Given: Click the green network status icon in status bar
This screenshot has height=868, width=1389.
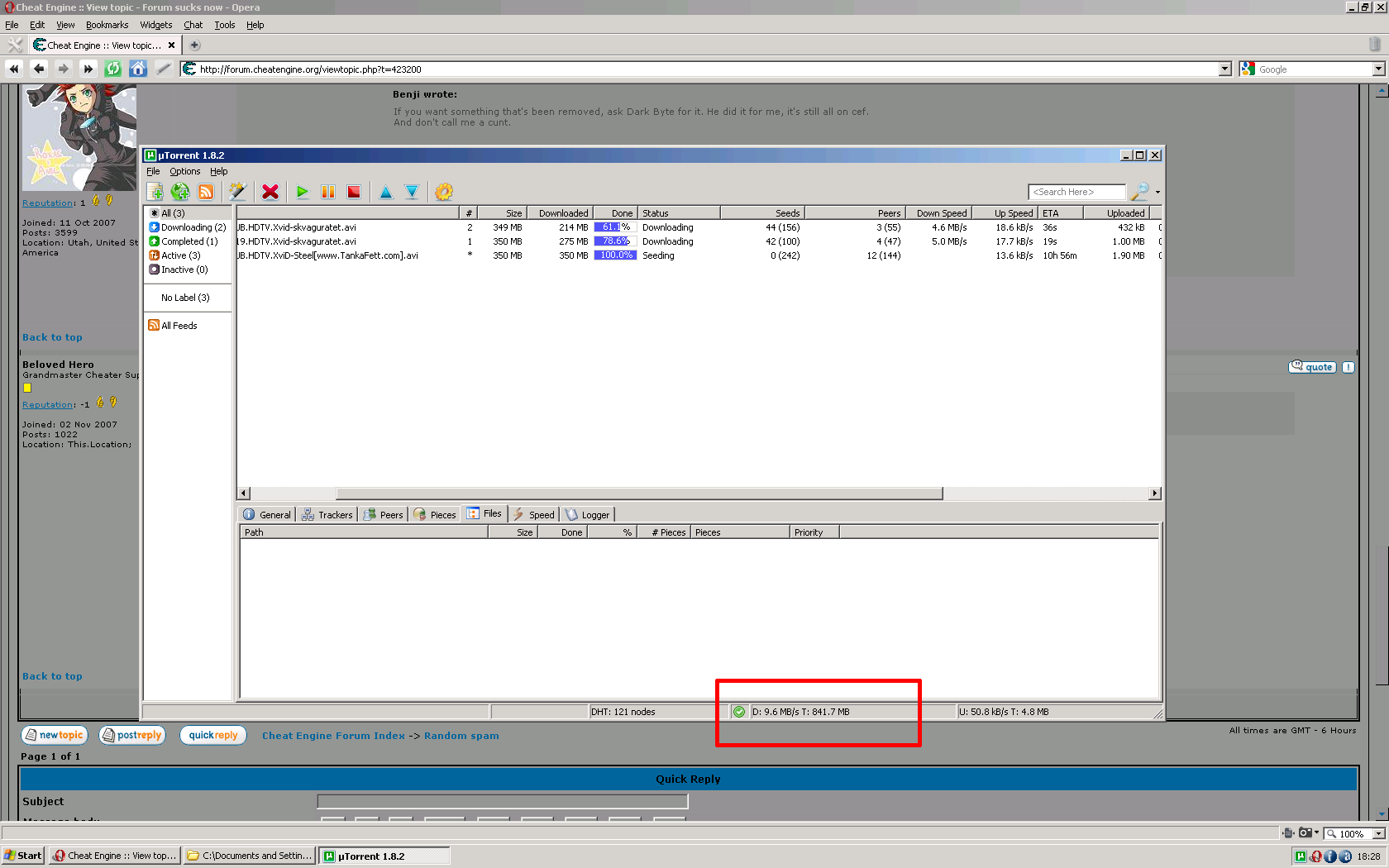Looking at the screenshot, I should click(739, 712).
